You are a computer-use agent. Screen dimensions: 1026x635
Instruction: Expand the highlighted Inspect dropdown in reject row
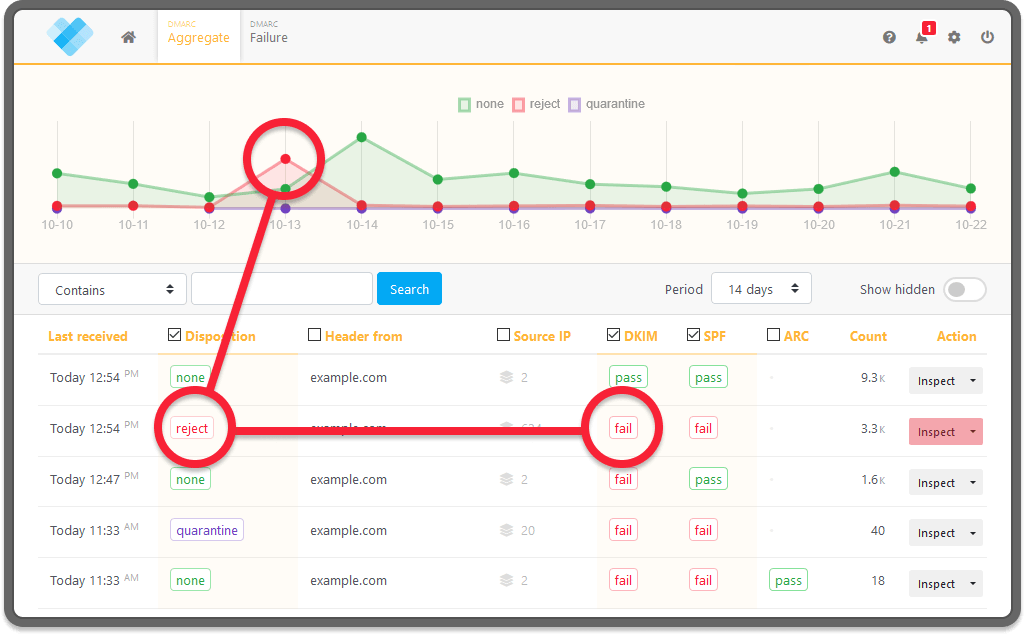click(x=972, y=432)
